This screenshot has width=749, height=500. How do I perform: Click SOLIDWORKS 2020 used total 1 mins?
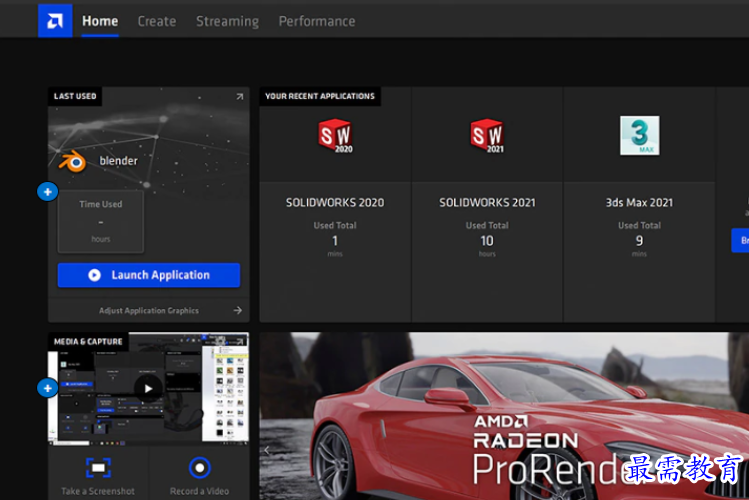point(335,241)
